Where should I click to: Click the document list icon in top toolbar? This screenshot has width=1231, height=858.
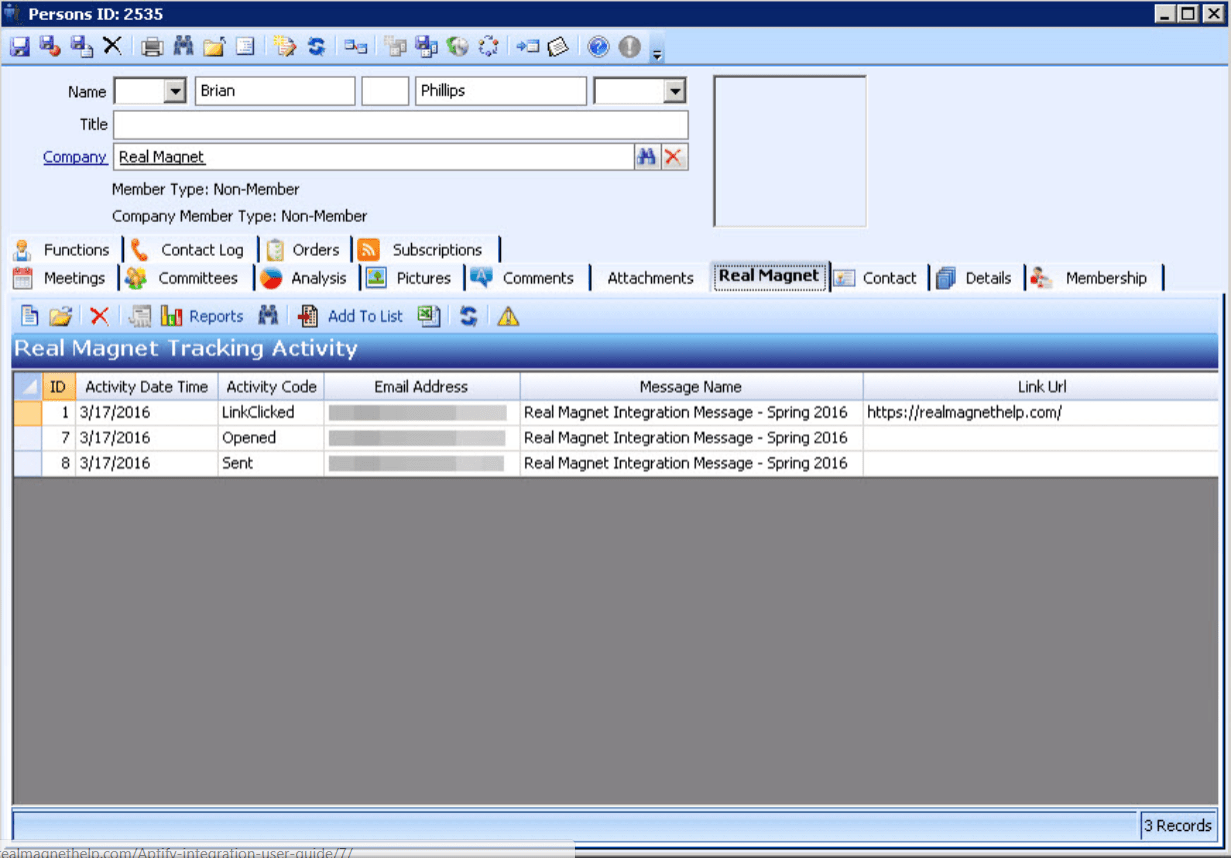pos(245,46)
